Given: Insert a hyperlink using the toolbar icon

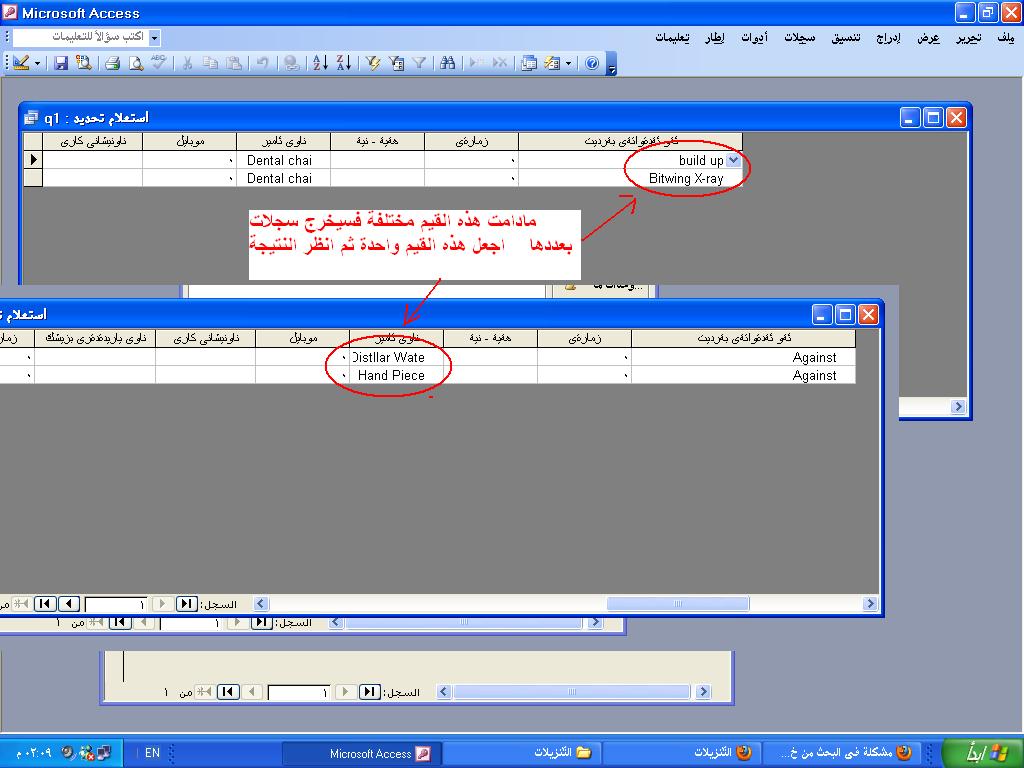Looking at the screenshot, I should pos(292,63).
